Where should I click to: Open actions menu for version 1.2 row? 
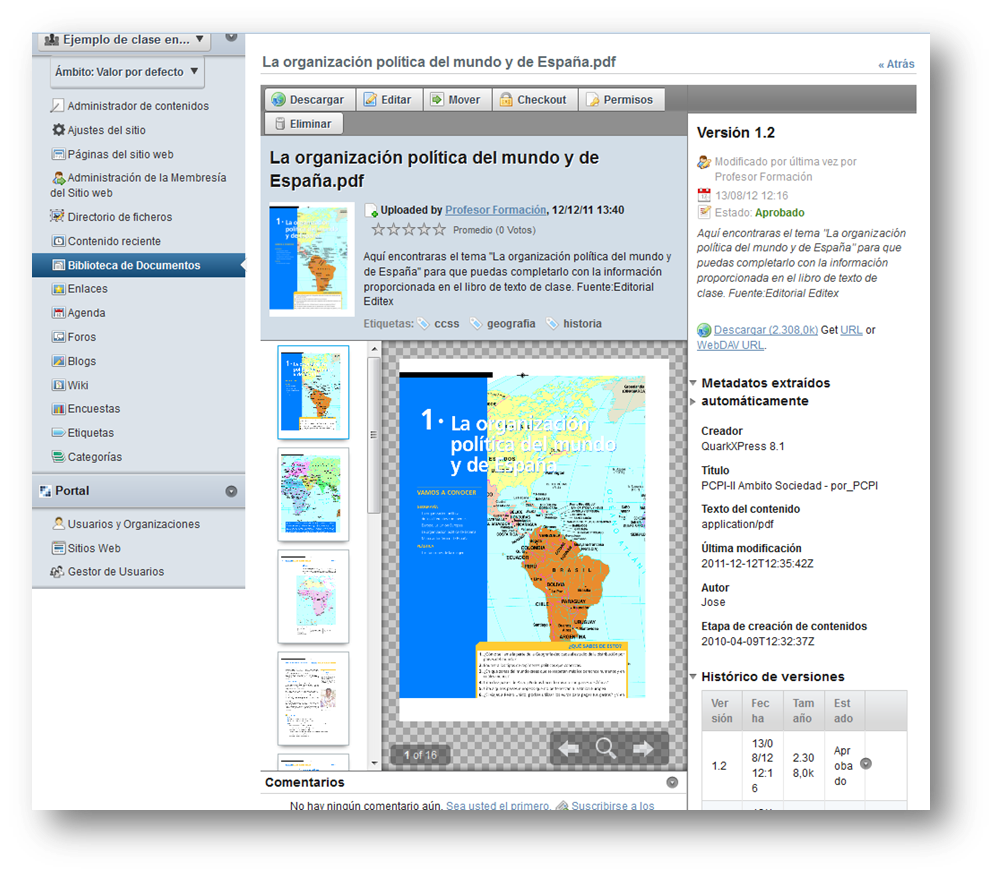click(x=866, y=763)
